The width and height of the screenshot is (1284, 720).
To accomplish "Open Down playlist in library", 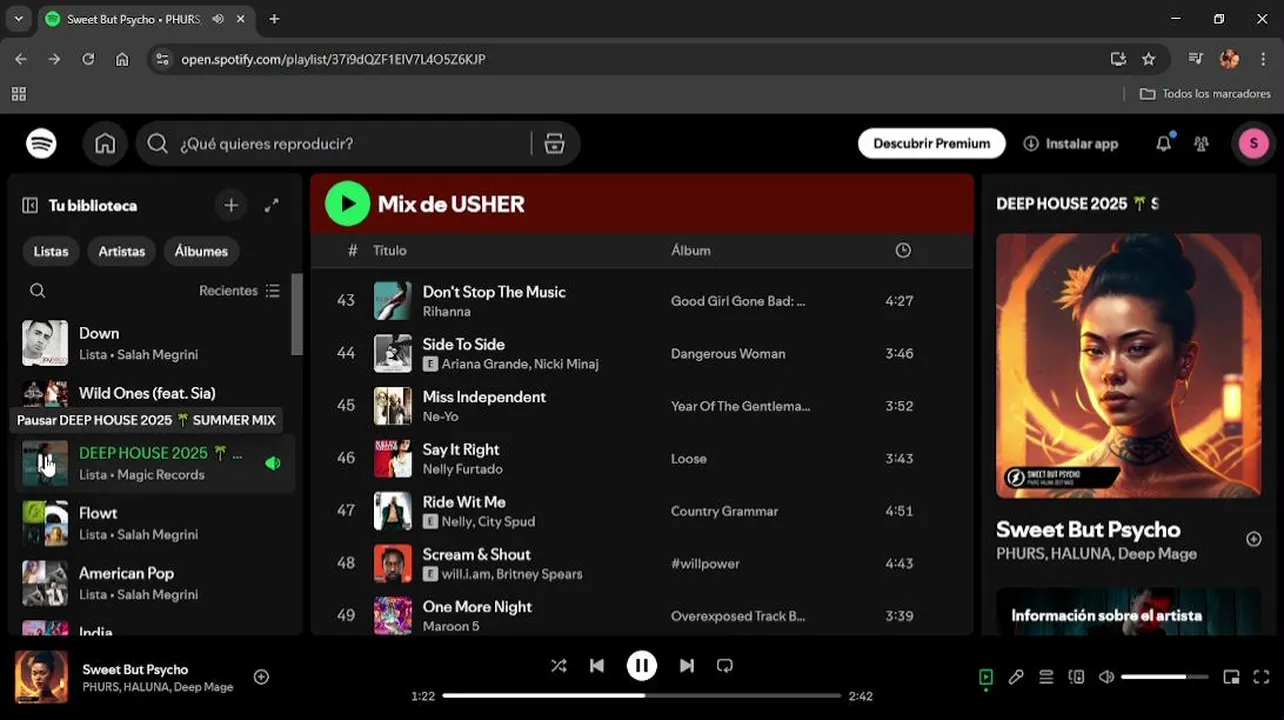I will [x=156, y=343].
